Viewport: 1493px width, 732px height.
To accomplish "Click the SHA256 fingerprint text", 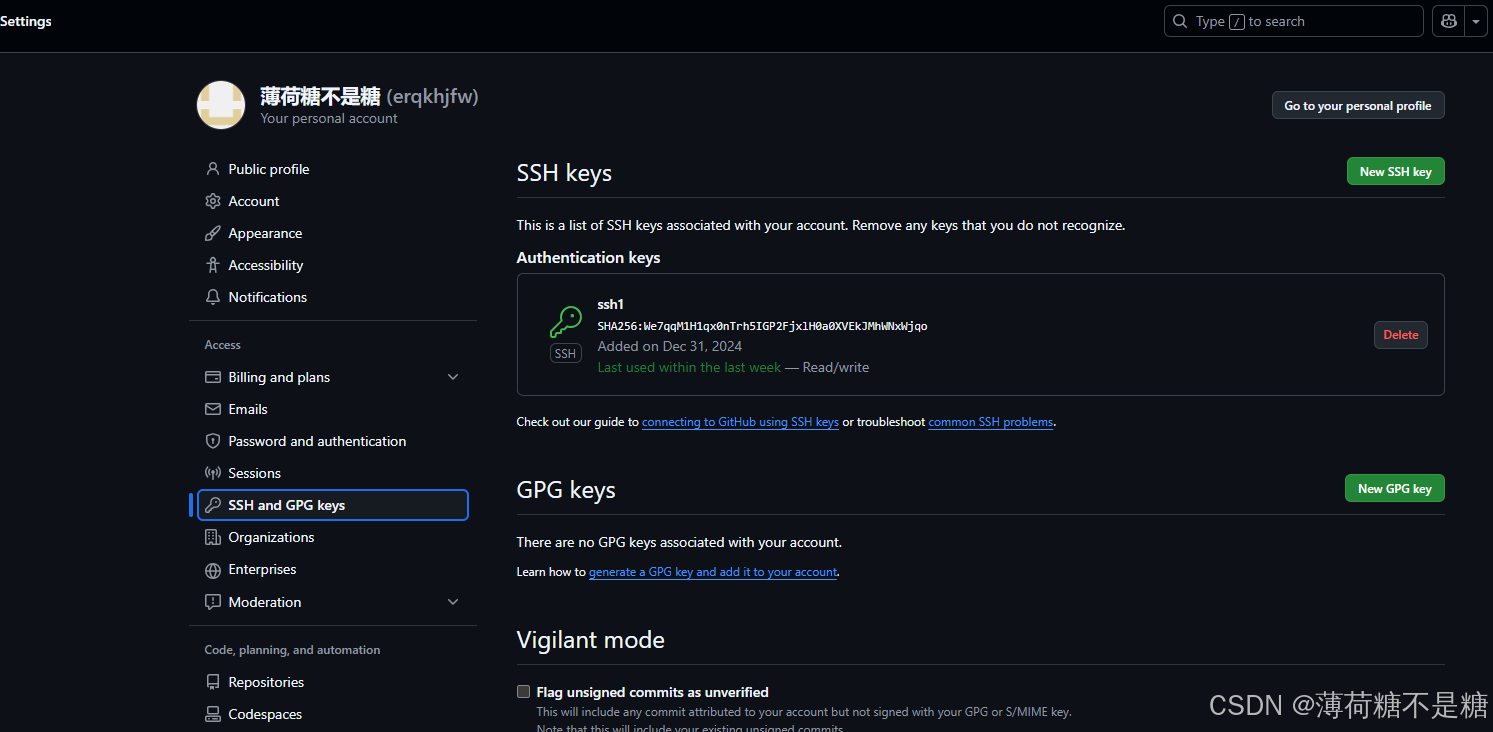I will 762,326.
